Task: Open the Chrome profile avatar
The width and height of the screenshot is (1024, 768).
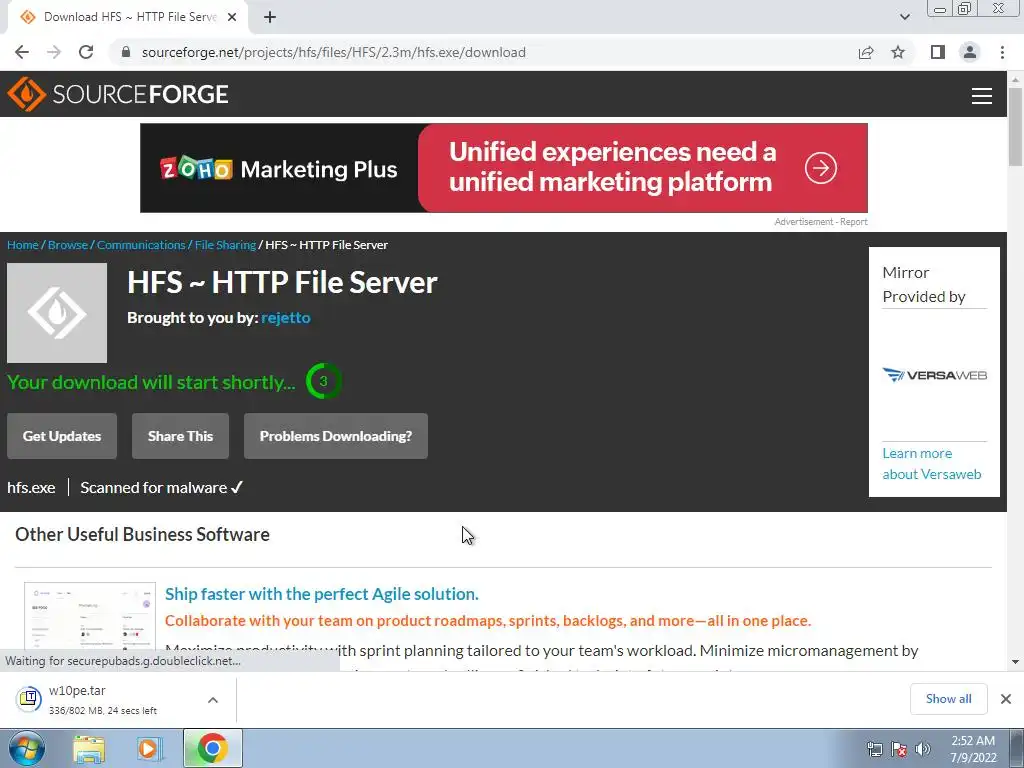Action: pyautogui.click(x=970, y=52)
